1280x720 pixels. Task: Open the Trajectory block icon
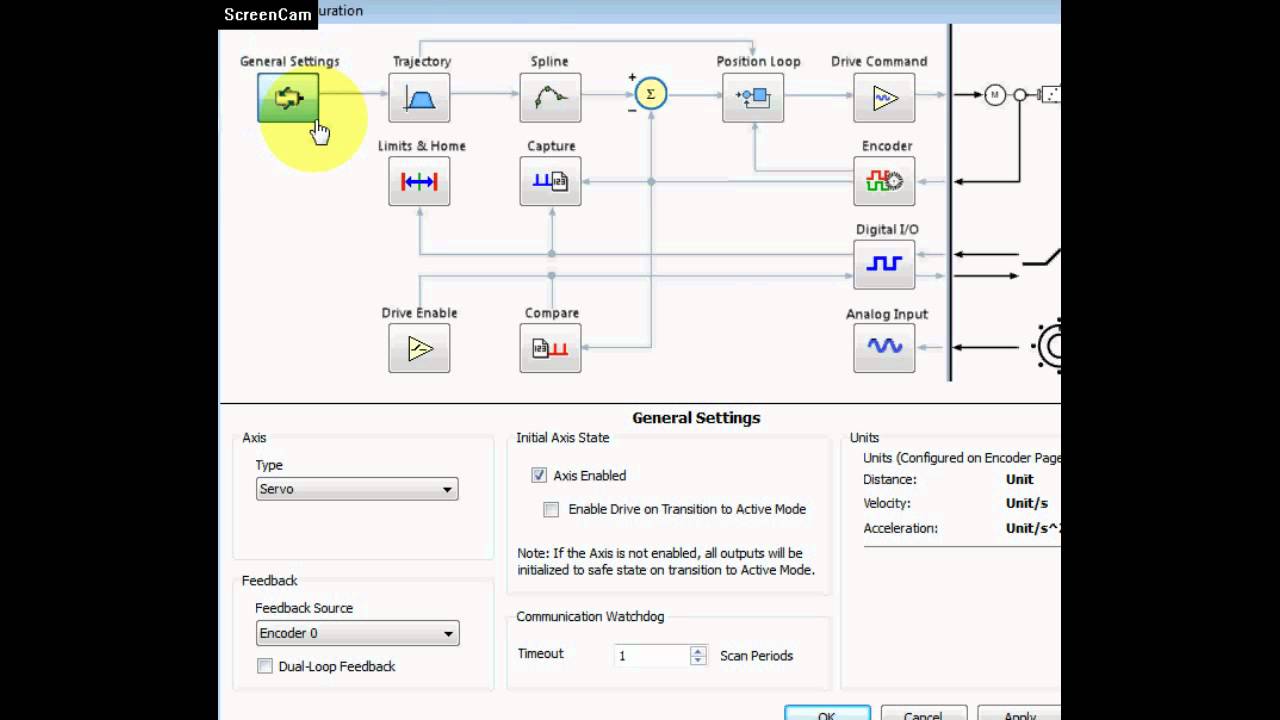click(419, 98)
